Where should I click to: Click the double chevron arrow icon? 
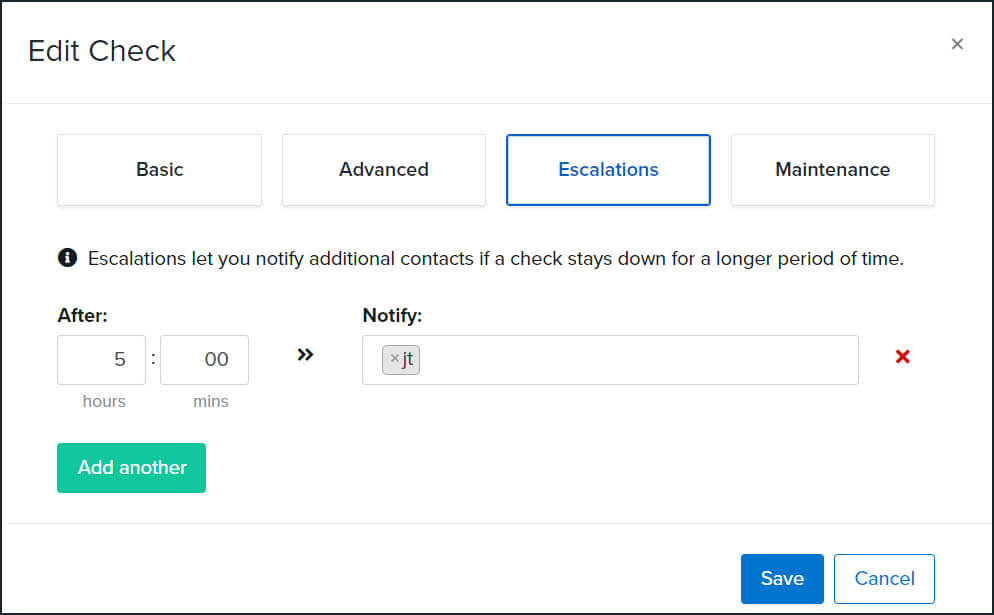(305, 354)
